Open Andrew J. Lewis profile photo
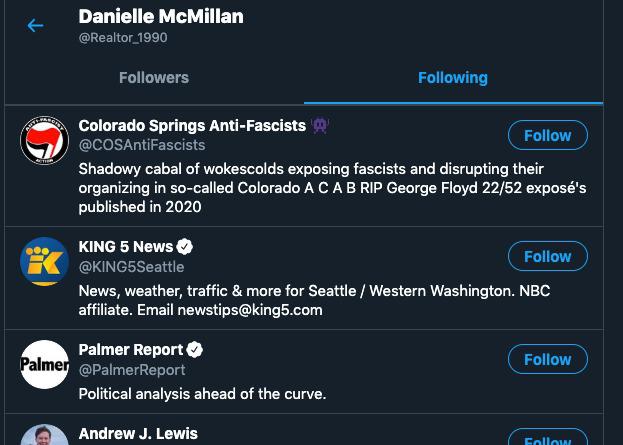Viewport: 623px width, 445px height. point(44,436)
